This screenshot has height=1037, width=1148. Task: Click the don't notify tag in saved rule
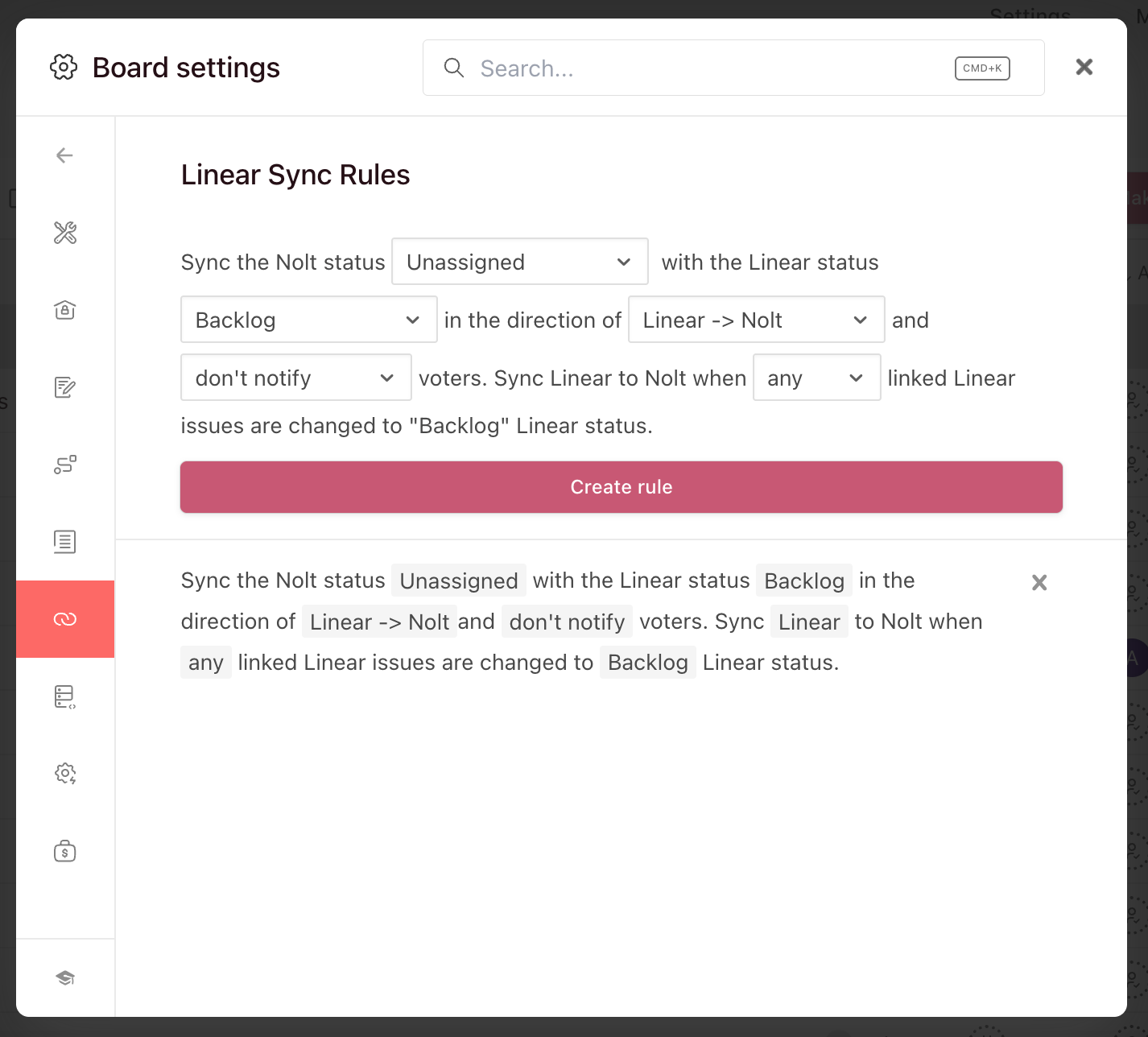pos(567,622)
